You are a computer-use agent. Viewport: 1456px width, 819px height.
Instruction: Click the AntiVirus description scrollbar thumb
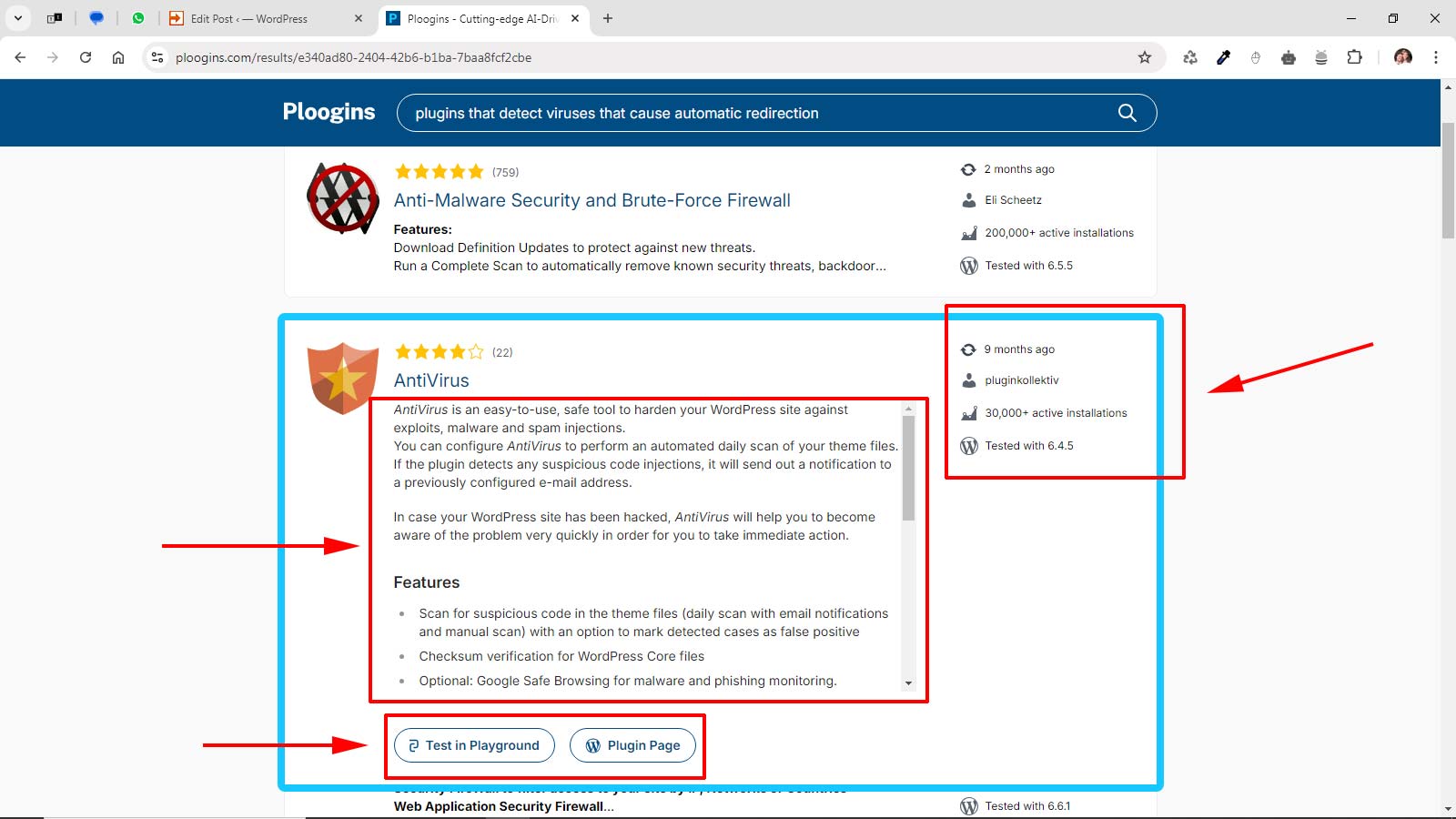[908, 468]
